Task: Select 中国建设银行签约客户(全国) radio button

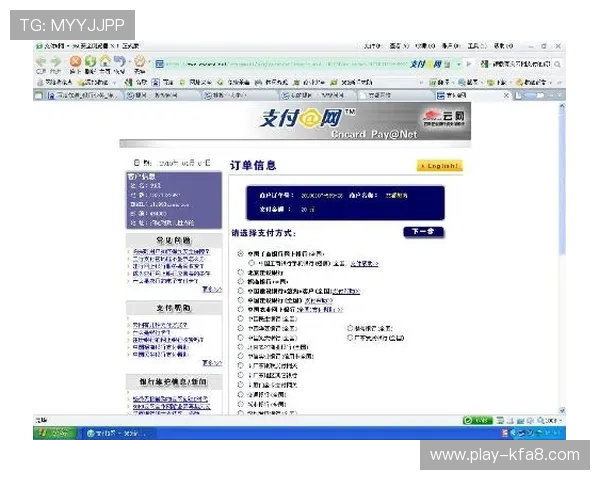Action: (x=240, y=291)
